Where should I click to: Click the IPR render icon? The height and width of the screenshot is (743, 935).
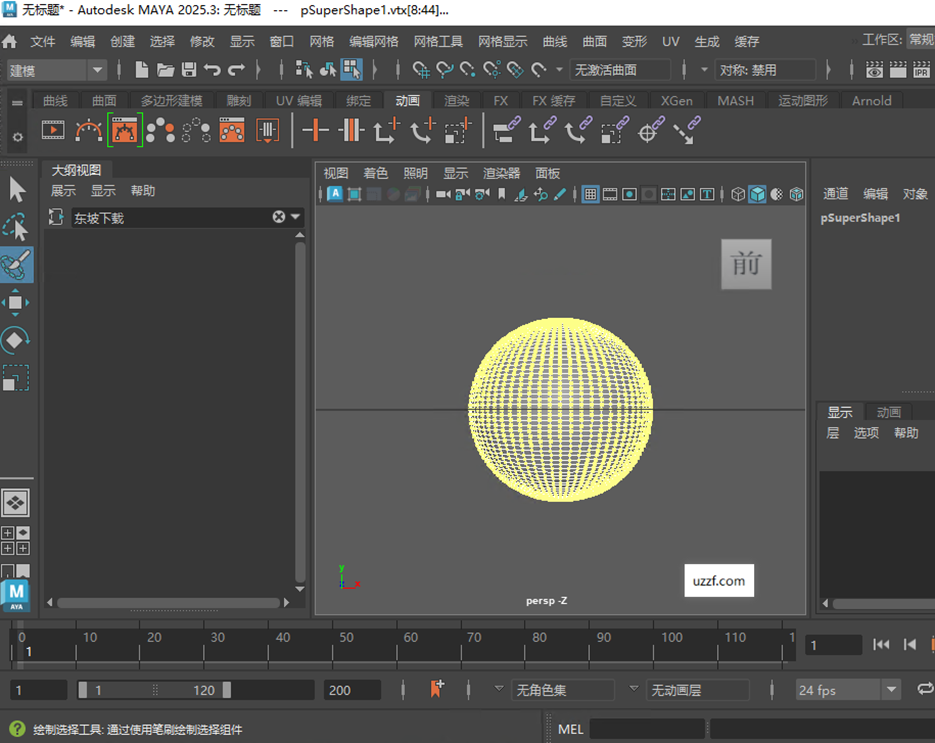click(921, 70)
